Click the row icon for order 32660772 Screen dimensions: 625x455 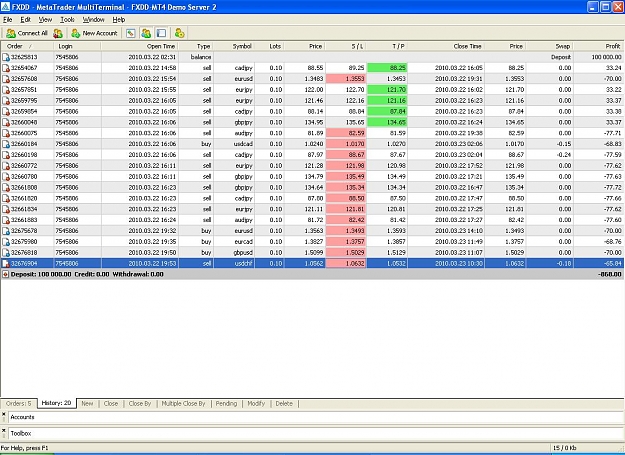click(6, 166)
